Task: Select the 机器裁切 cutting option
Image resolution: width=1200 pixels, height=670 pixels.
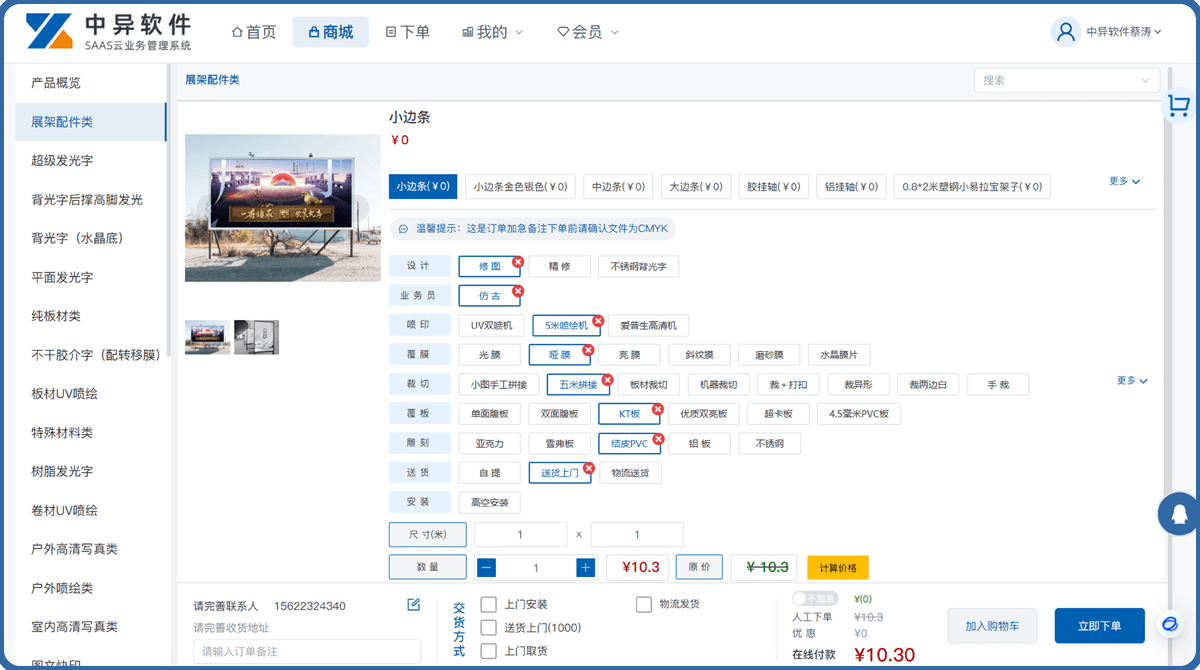Action: coord(718,384)
